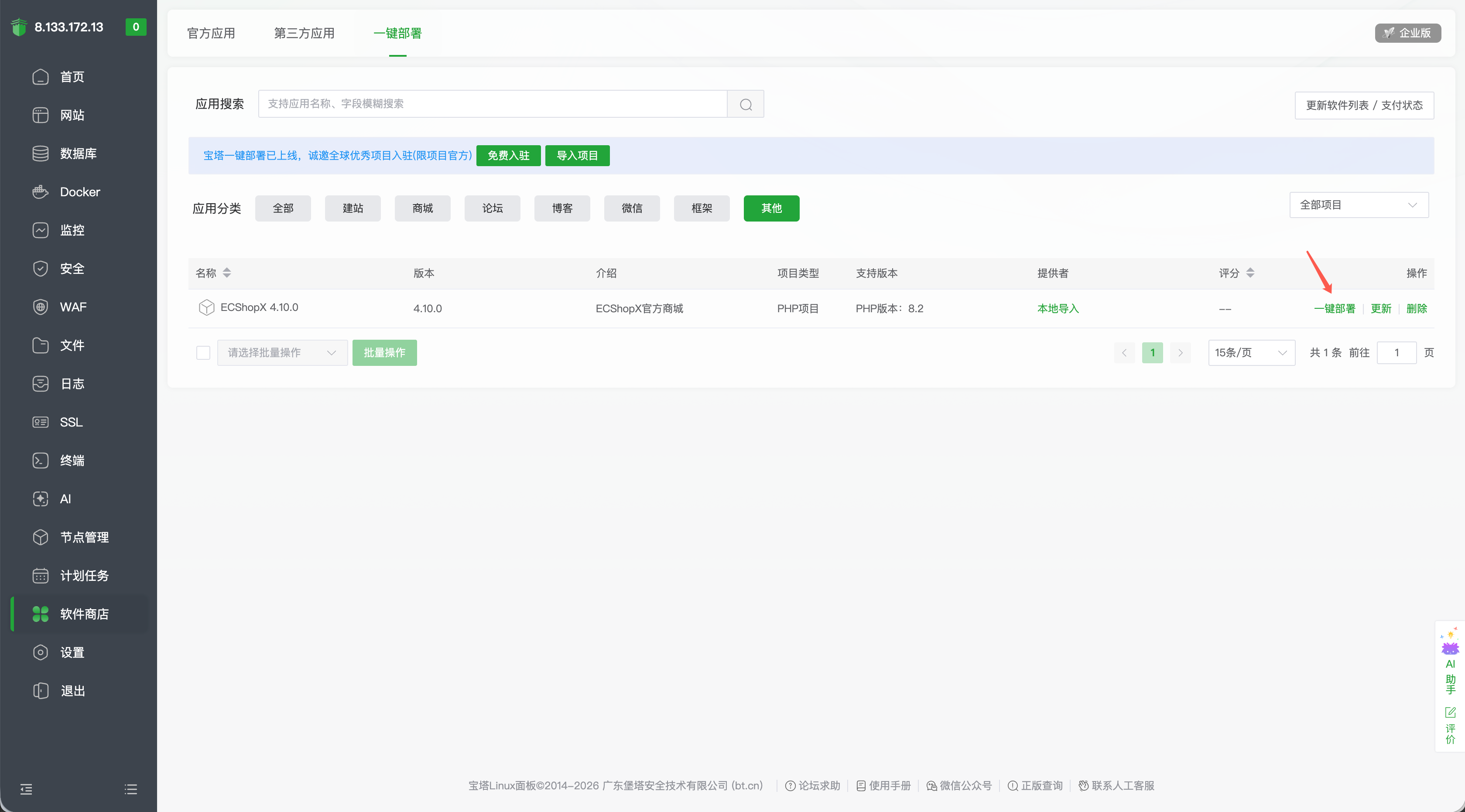The height and width of the screenshot is (812, 1465).
Task: Filter by the 建站 category
Action: (x=353, y=208)
